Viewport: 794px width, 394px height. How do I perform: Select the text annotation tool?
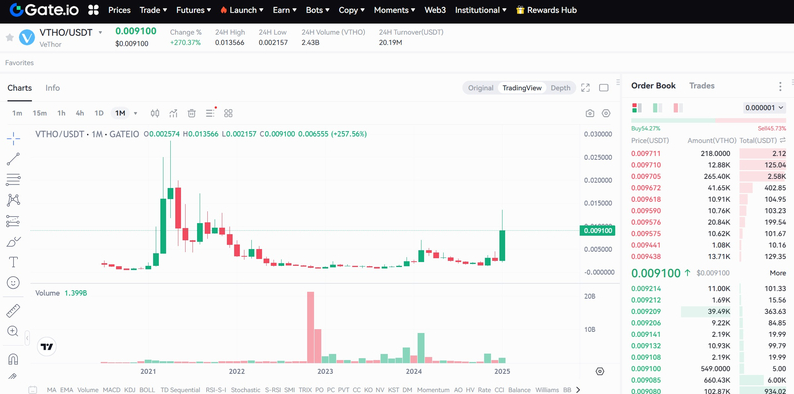click(x=13, y=262)
